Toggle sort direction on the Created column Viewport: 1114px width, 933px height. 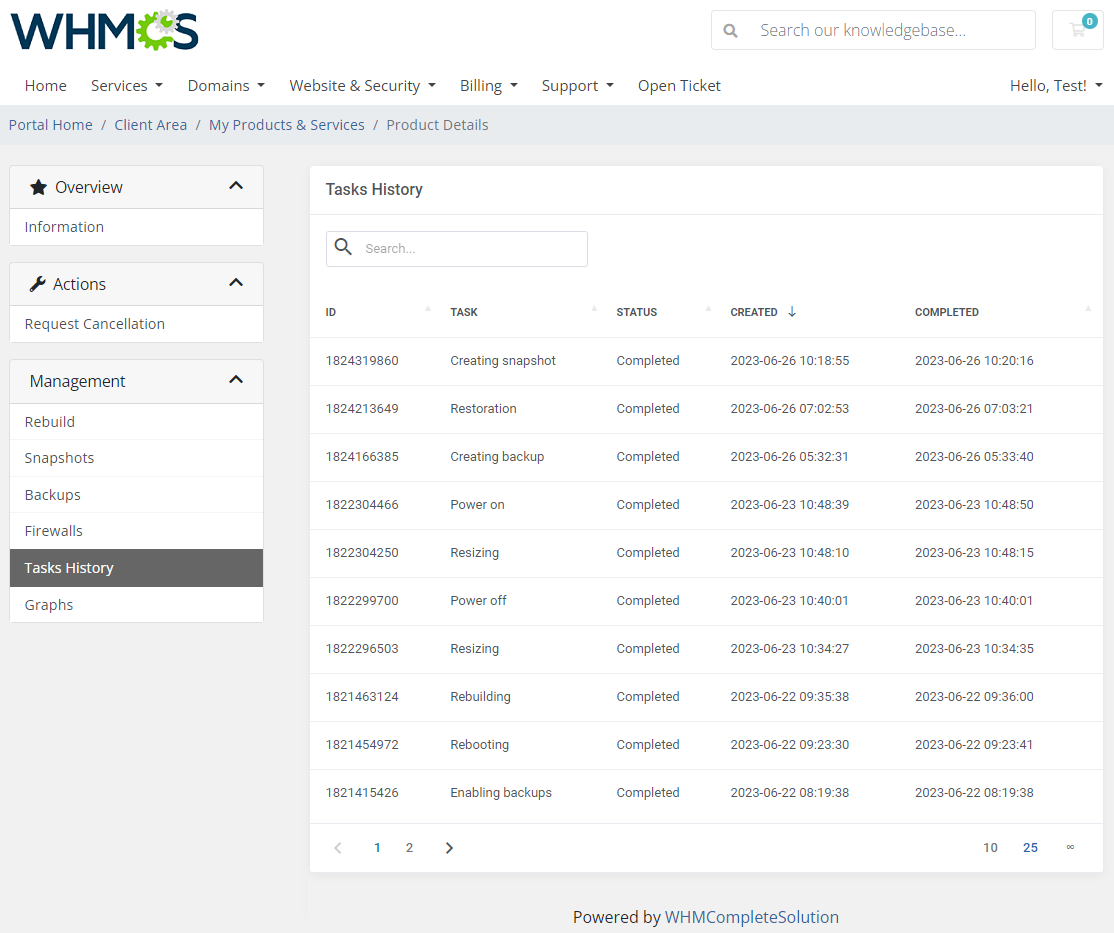791,311
